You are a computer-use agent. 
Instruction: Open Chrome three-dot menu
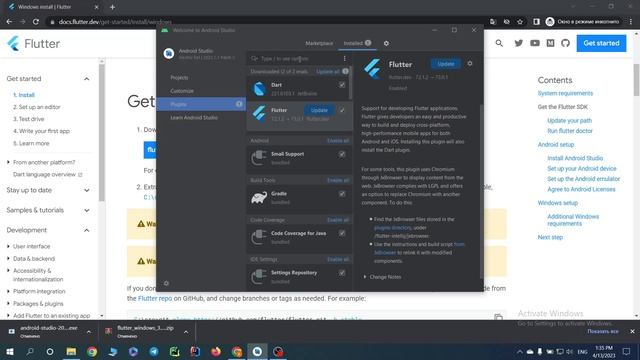(x=631, y=22)
